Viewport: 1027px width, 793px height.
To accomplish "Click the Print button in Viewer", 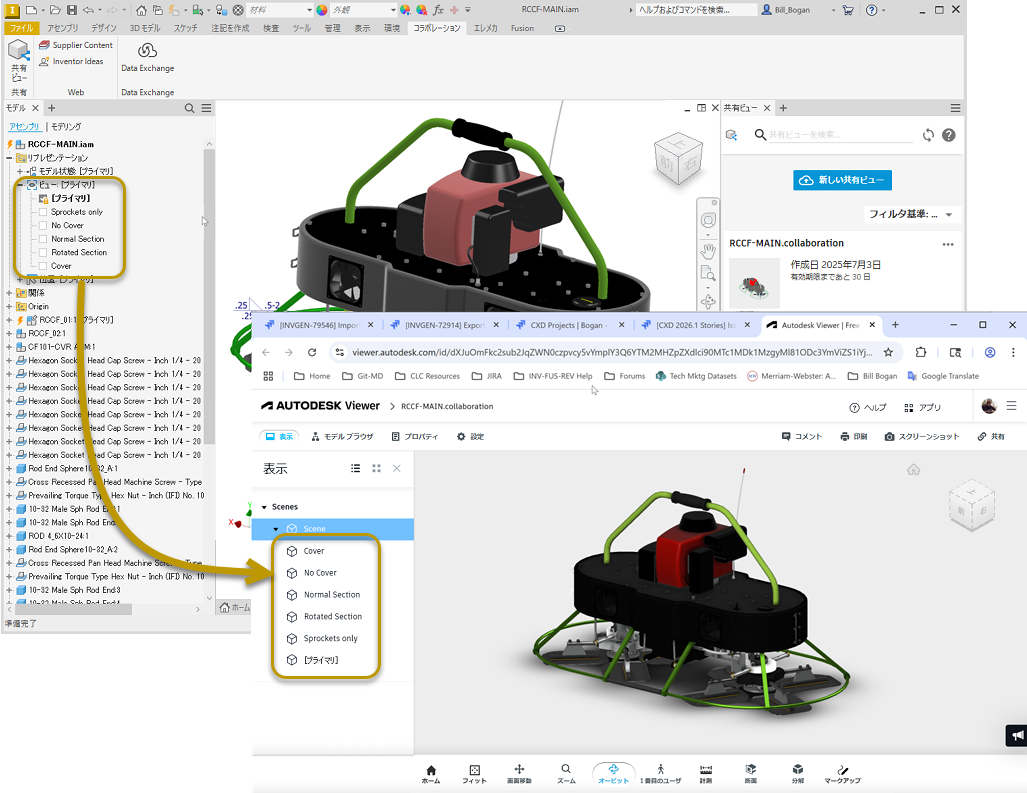I will pos(853,437).
